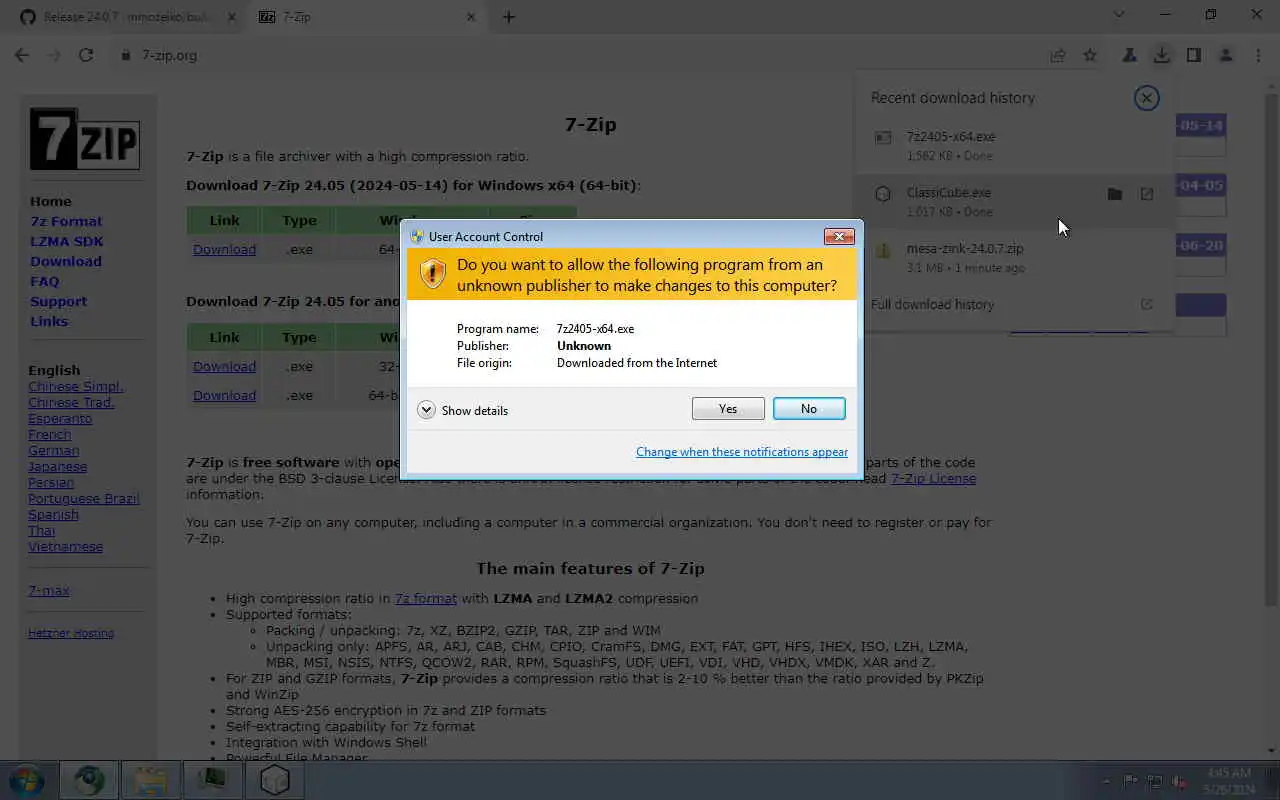Click Full download history external icon

(x=1147, y=304)
